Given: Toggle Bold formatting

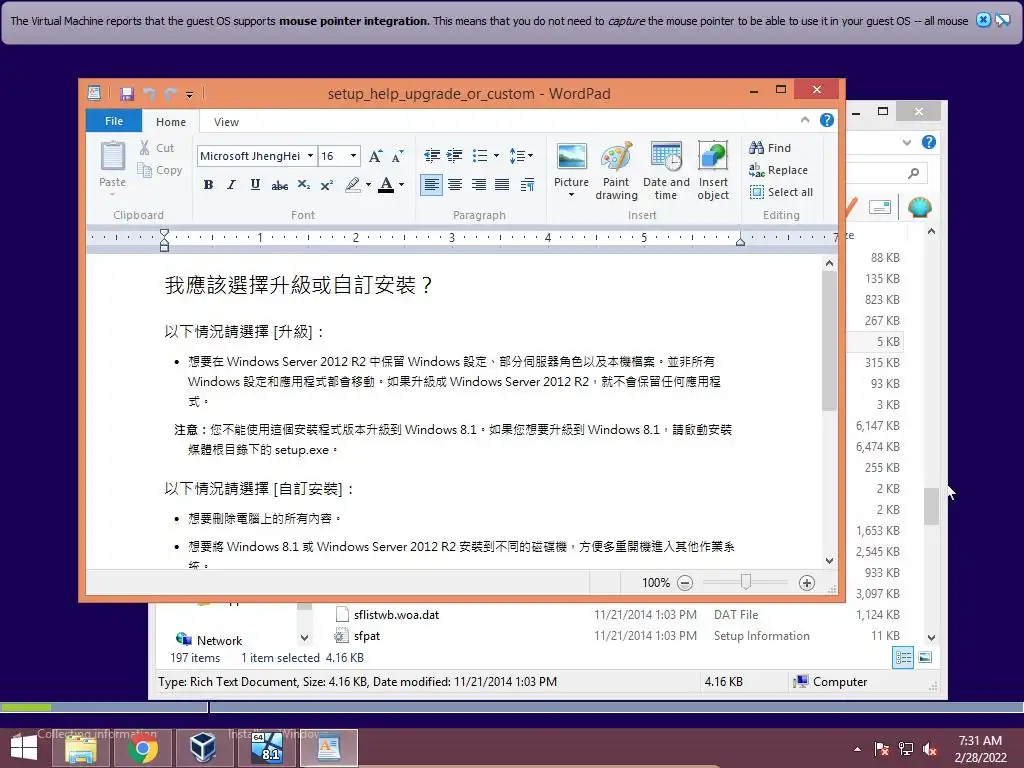Looking at the screenshot, I should (208, 185).
